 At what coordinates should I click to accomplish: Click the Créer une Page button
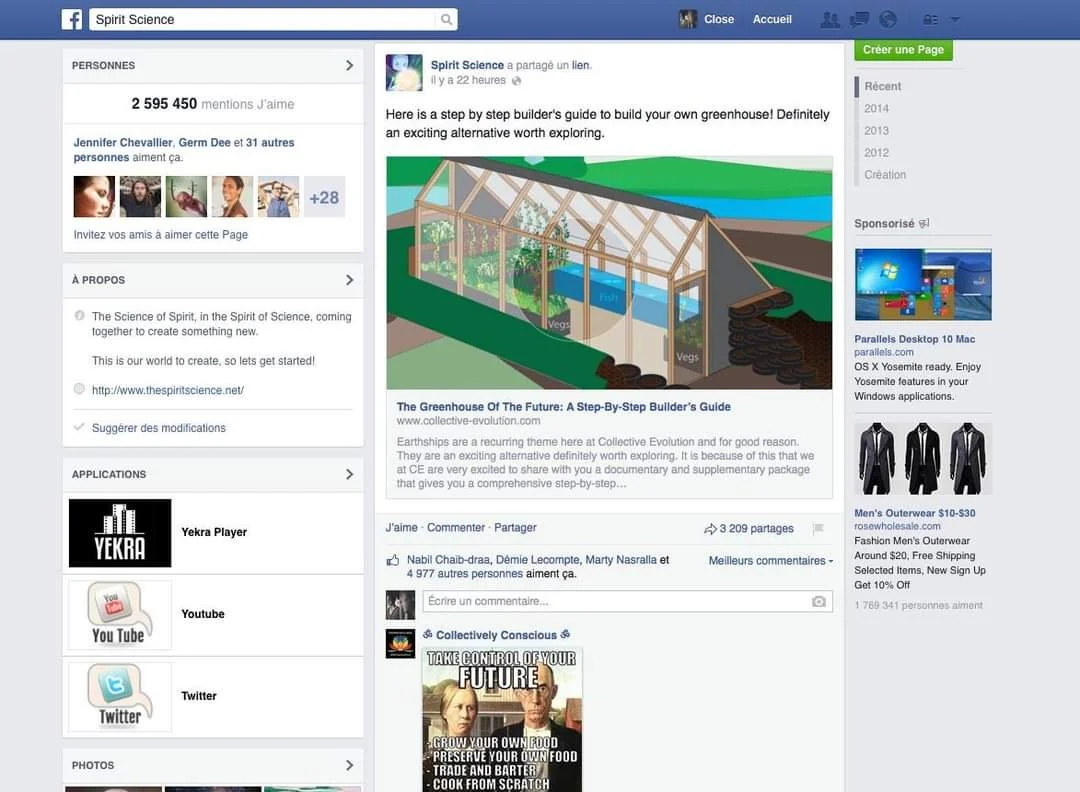[x=903, y=50]
